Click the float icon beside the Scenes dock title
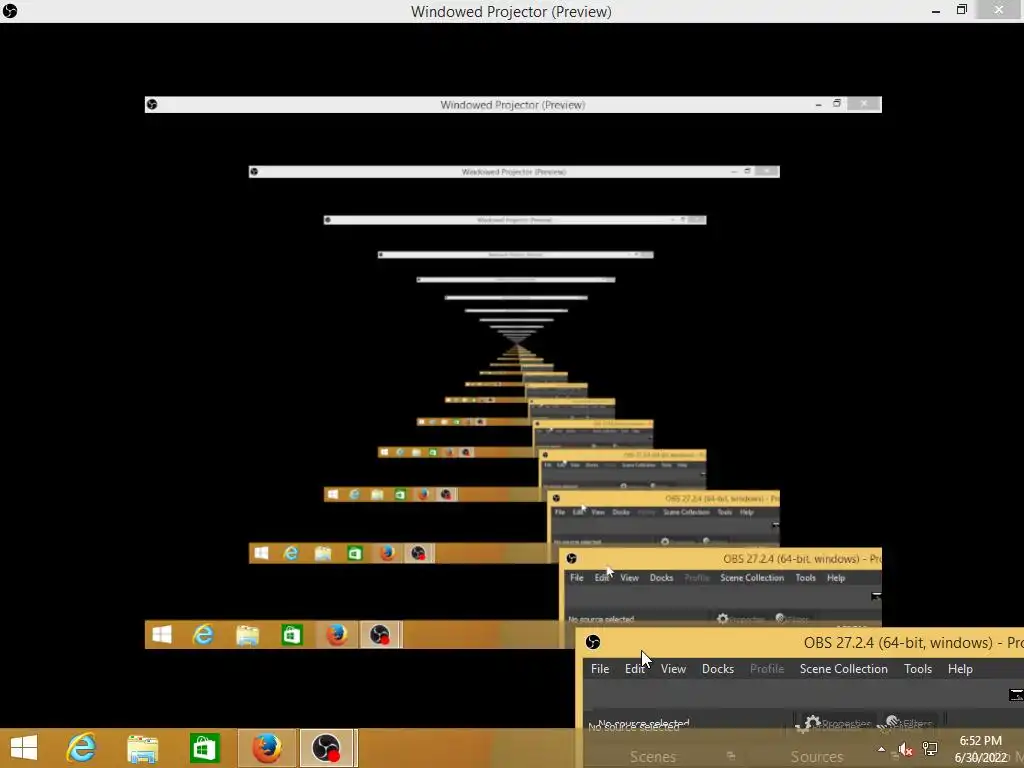The image size is (1024, 768). 731,756
